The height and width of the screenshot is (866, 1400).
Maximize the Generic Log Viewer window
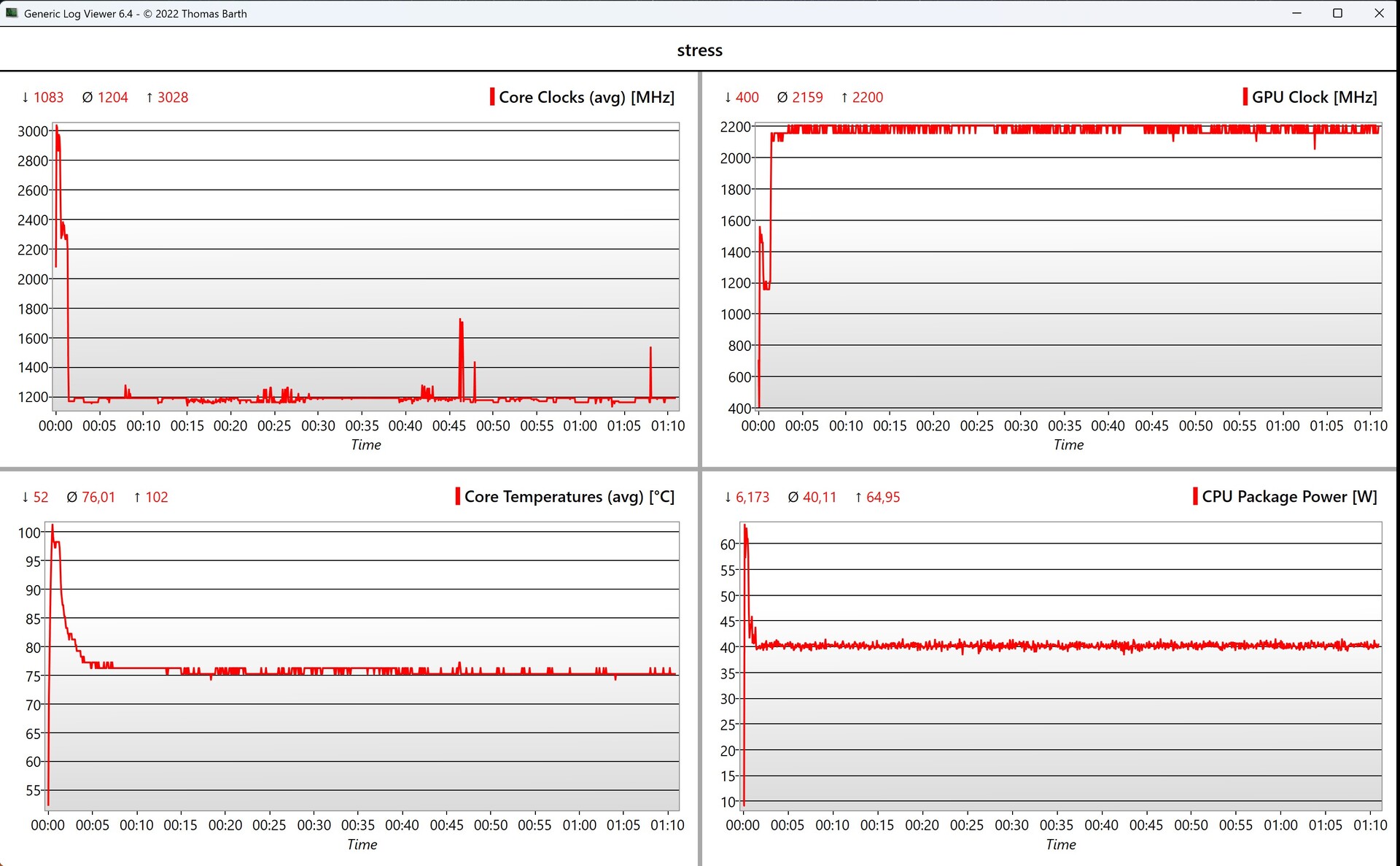click(x=1337, y=13)
